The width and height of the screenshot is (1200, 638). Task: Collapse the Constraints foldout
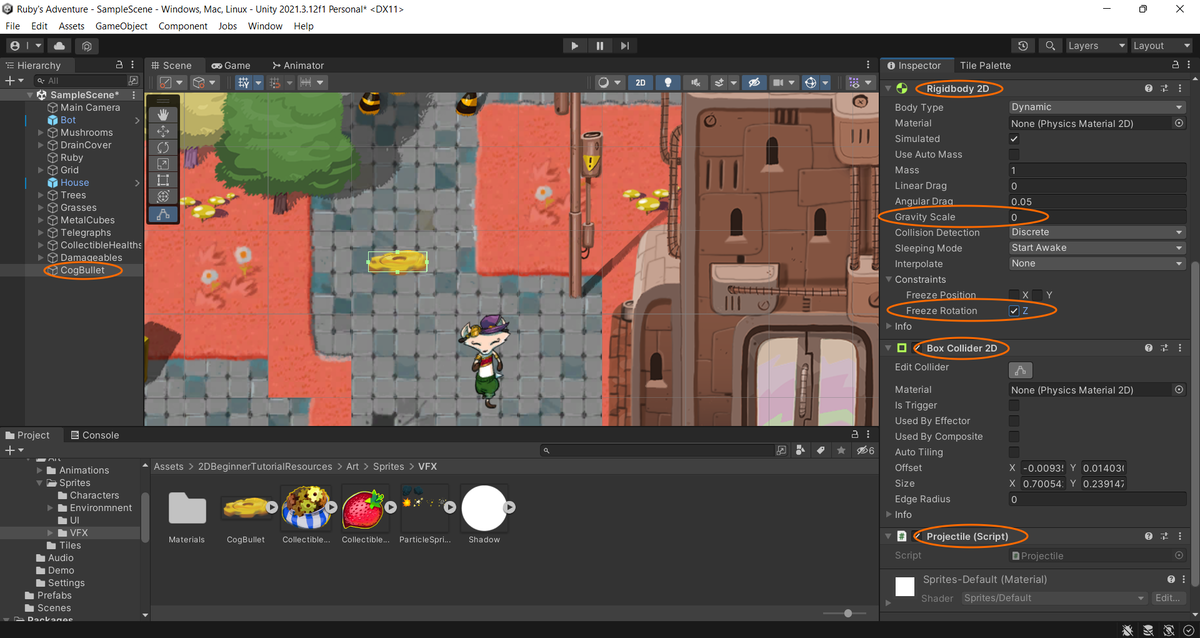tap(889, 279)
